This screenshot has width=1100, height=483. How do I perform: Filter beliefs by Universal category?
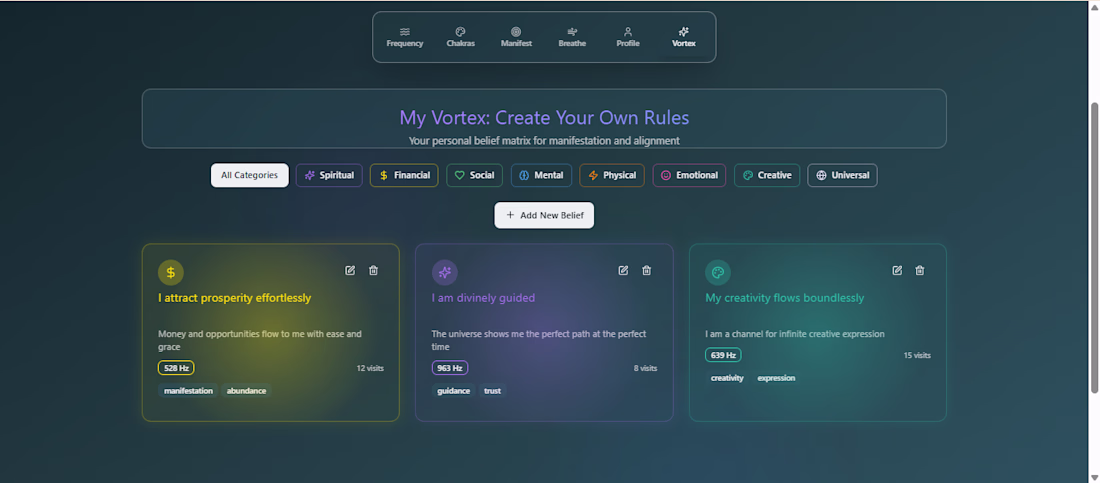[842, 176]
